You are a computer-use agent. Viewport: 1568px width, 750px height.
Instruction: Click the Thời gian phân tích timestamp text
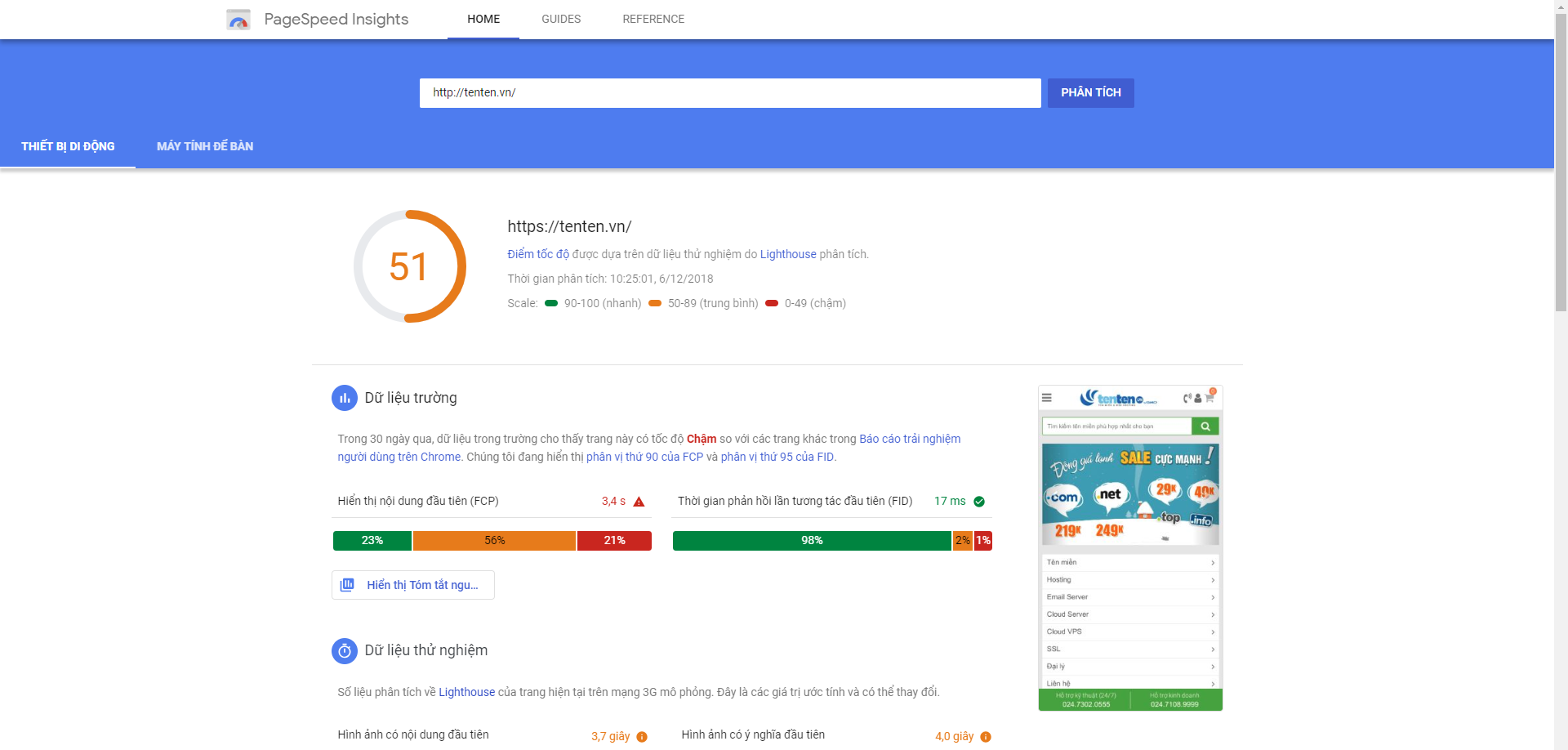610,279
